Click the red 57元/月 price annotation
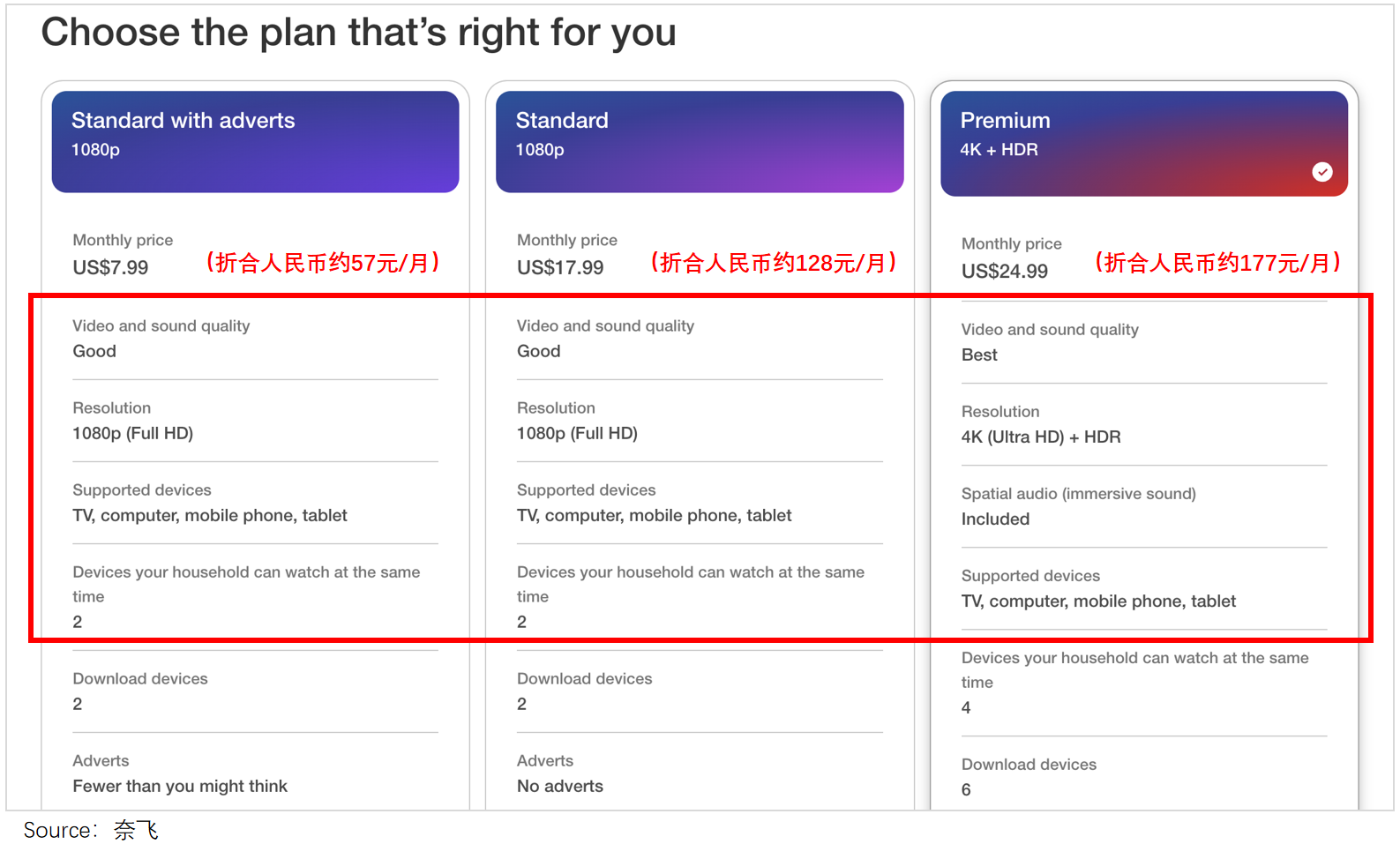 323,263
